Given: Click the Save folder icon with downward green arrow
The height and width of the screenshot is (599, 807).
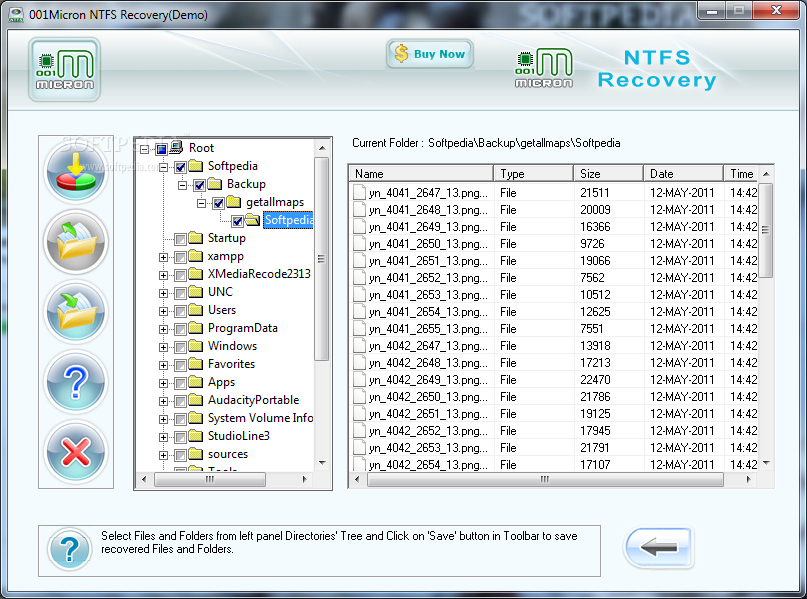Looking at the screenshot, I should tap(76, 312).
